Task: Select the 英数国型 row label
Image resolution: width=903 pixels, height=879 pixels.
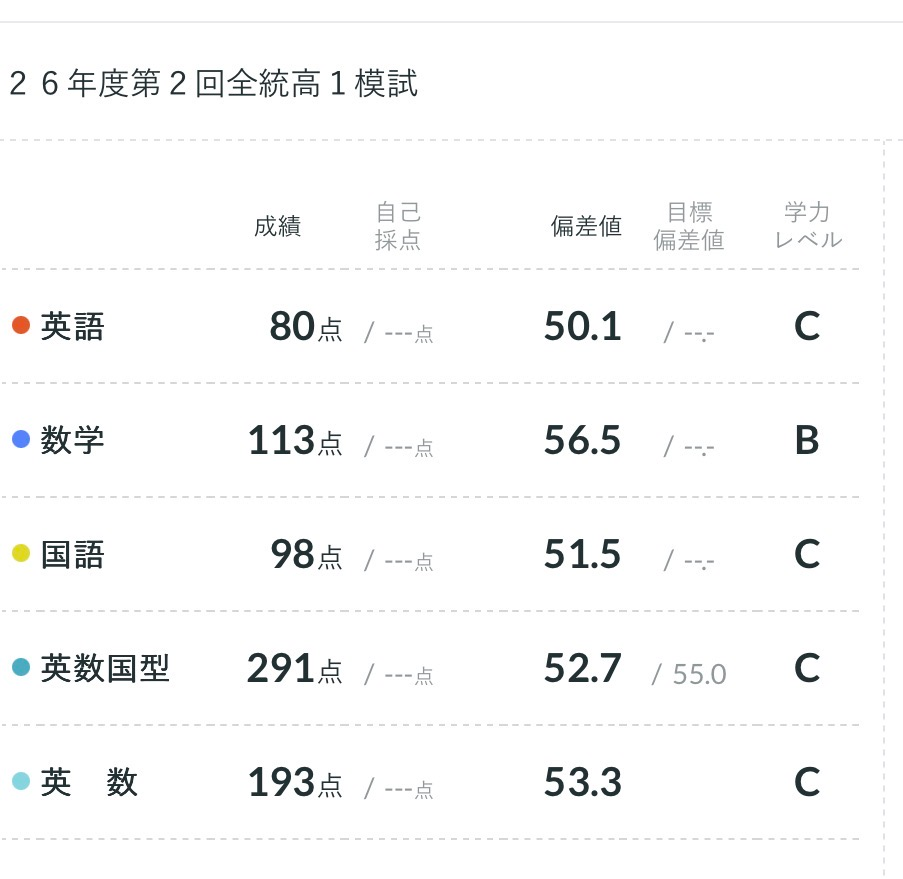Action: [105, 668]
